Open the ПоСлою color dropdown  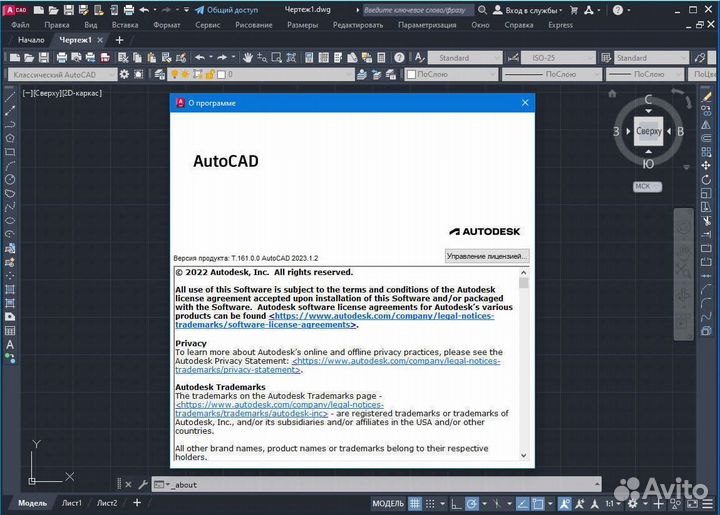coord(451,74)
